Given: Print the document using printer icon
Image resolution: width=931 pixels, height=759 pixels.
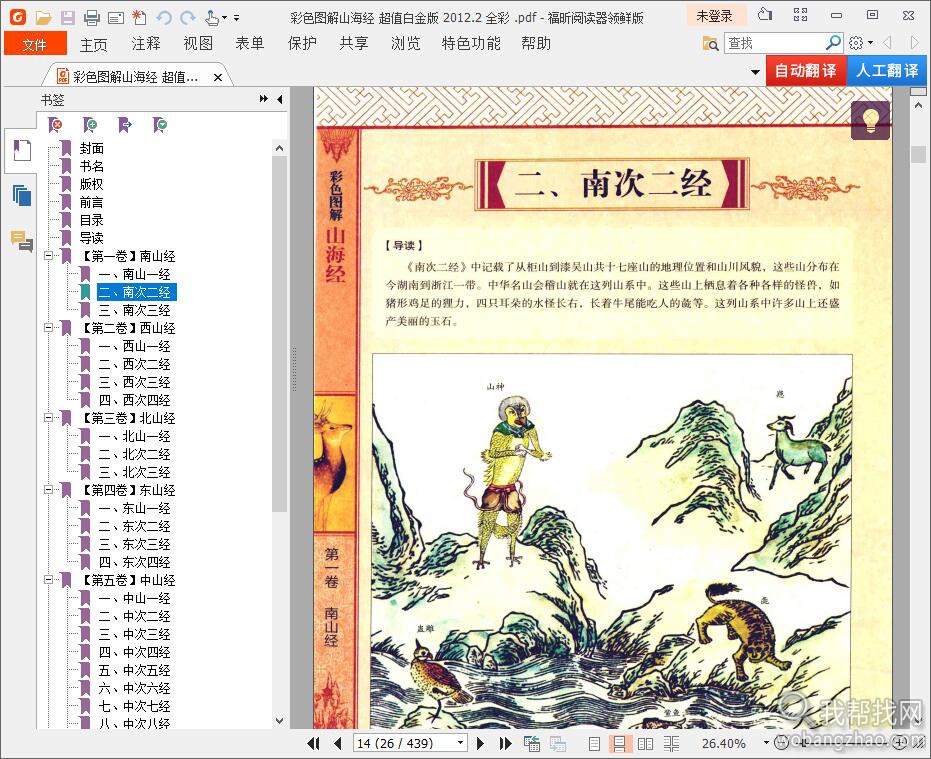Looking at the screenshot, I should (x=91, y=18).
